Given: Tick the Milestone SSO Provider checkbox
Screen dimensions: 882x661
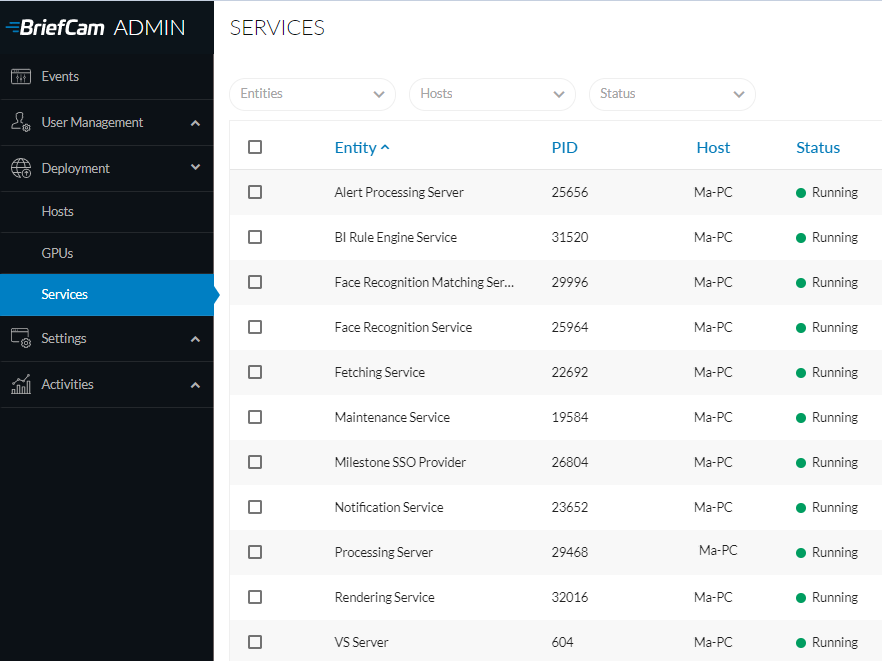Looking at the screenshot, I should [255, 462].
